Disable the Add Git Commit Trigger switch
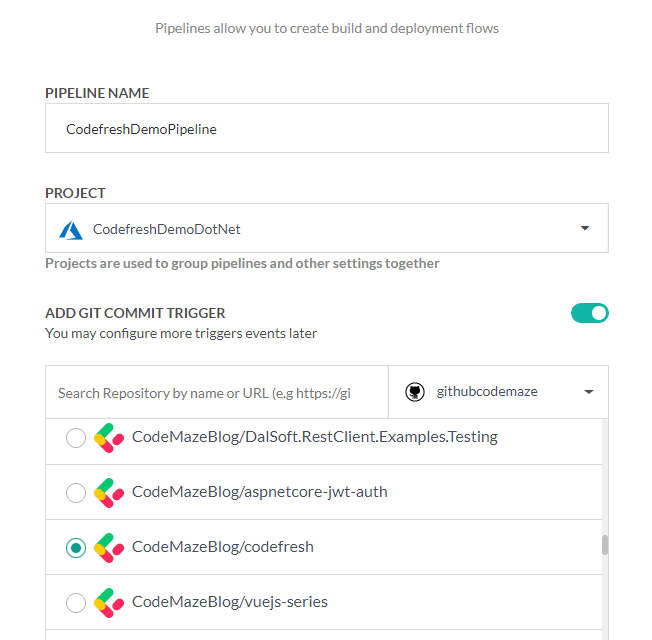The image size is (652, 640). point(589,313)
